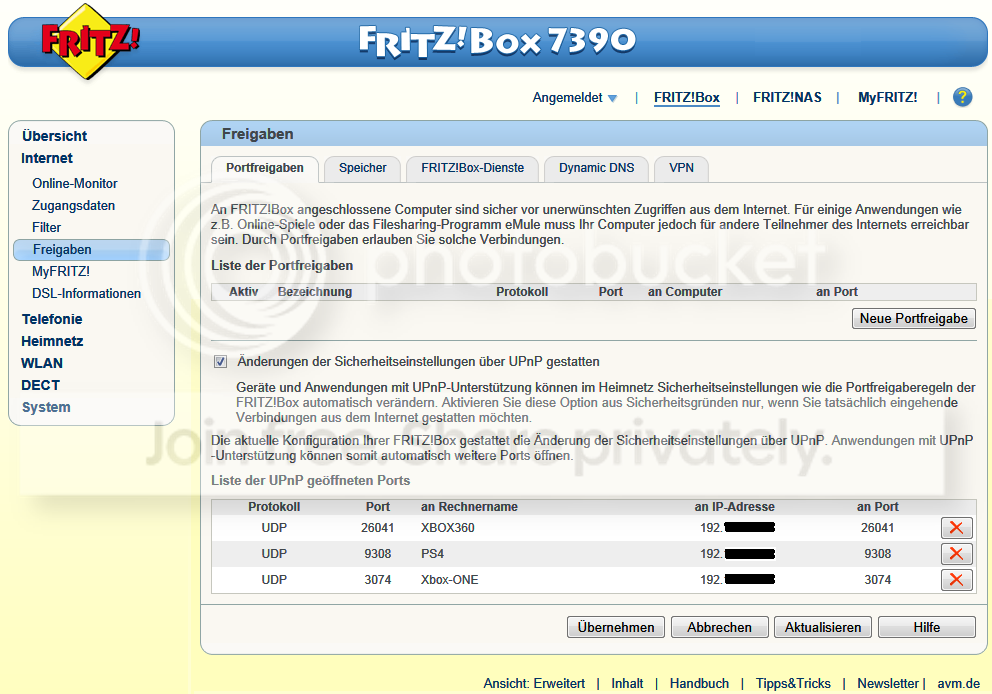Switch to the Speicher tab
Screen dimensions: 992x694
point(363,168)
